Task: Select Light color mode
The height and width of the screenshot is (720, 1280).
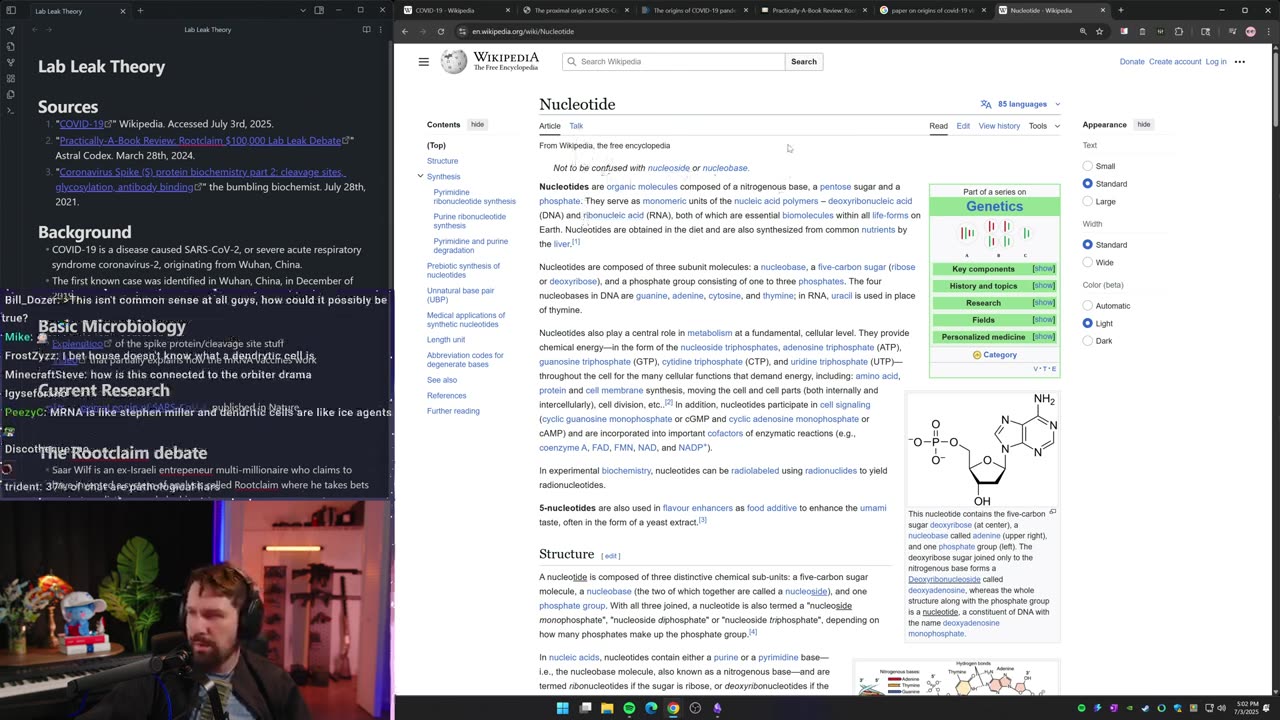Action: [1088, 323]
